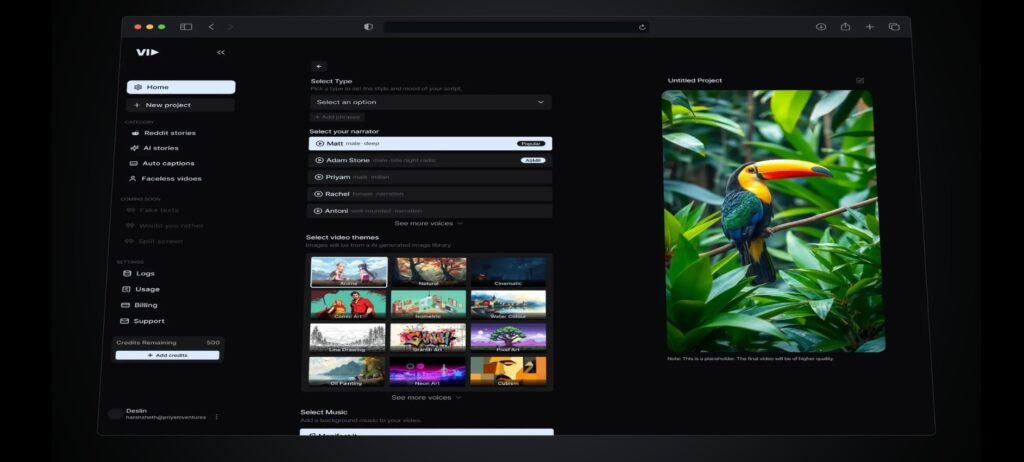Choose the Isometric video theme
The width and height of the screenshot is (1024, 462).
(x=428, y=305)
